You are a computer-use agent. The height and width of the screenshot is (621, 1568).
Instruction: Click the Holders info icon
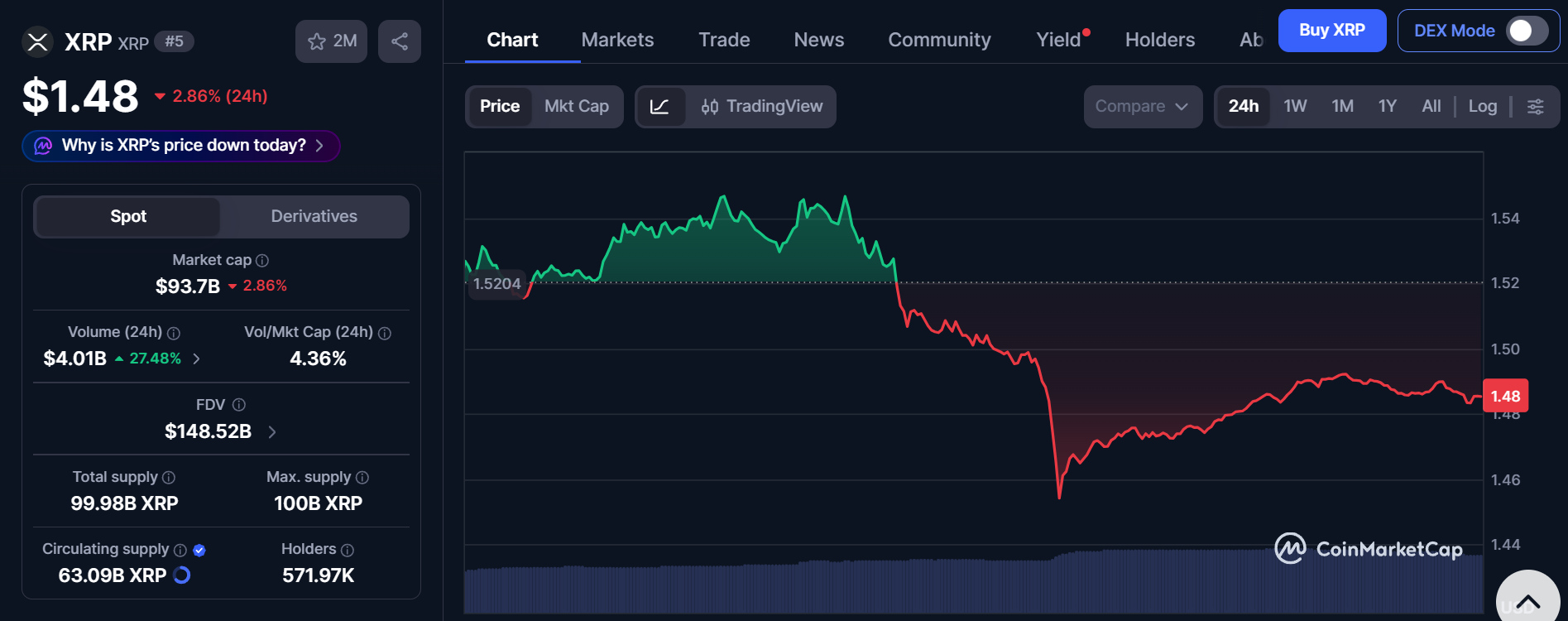[x=348, y=550]
